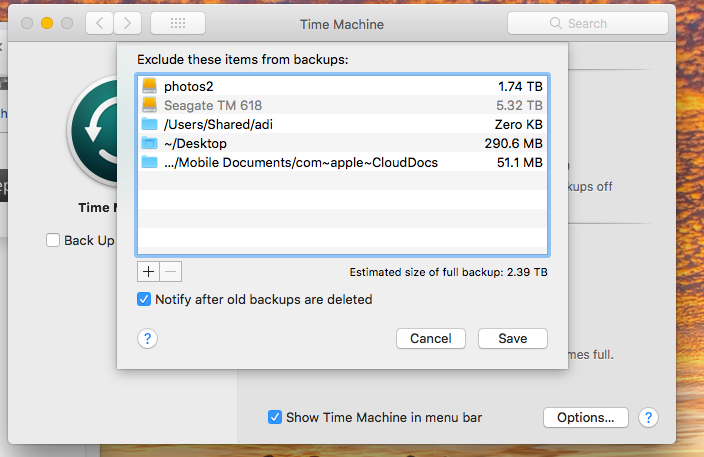704x457 pixels.
Task: Click the /Users/Shared/adi folder icon
Action: pos(150,124)
